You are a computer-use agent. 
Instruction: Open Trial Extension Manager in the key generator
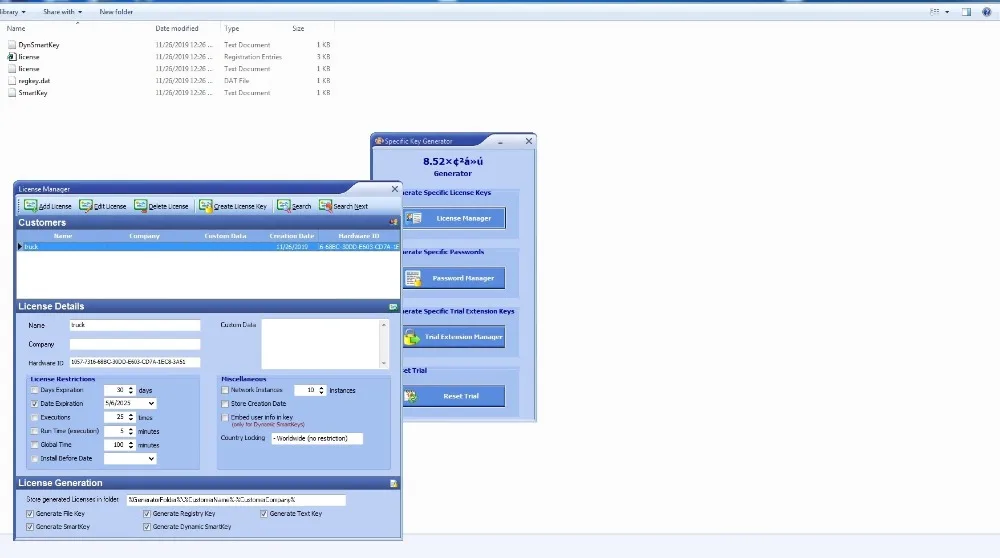click(x=454, y=337)
